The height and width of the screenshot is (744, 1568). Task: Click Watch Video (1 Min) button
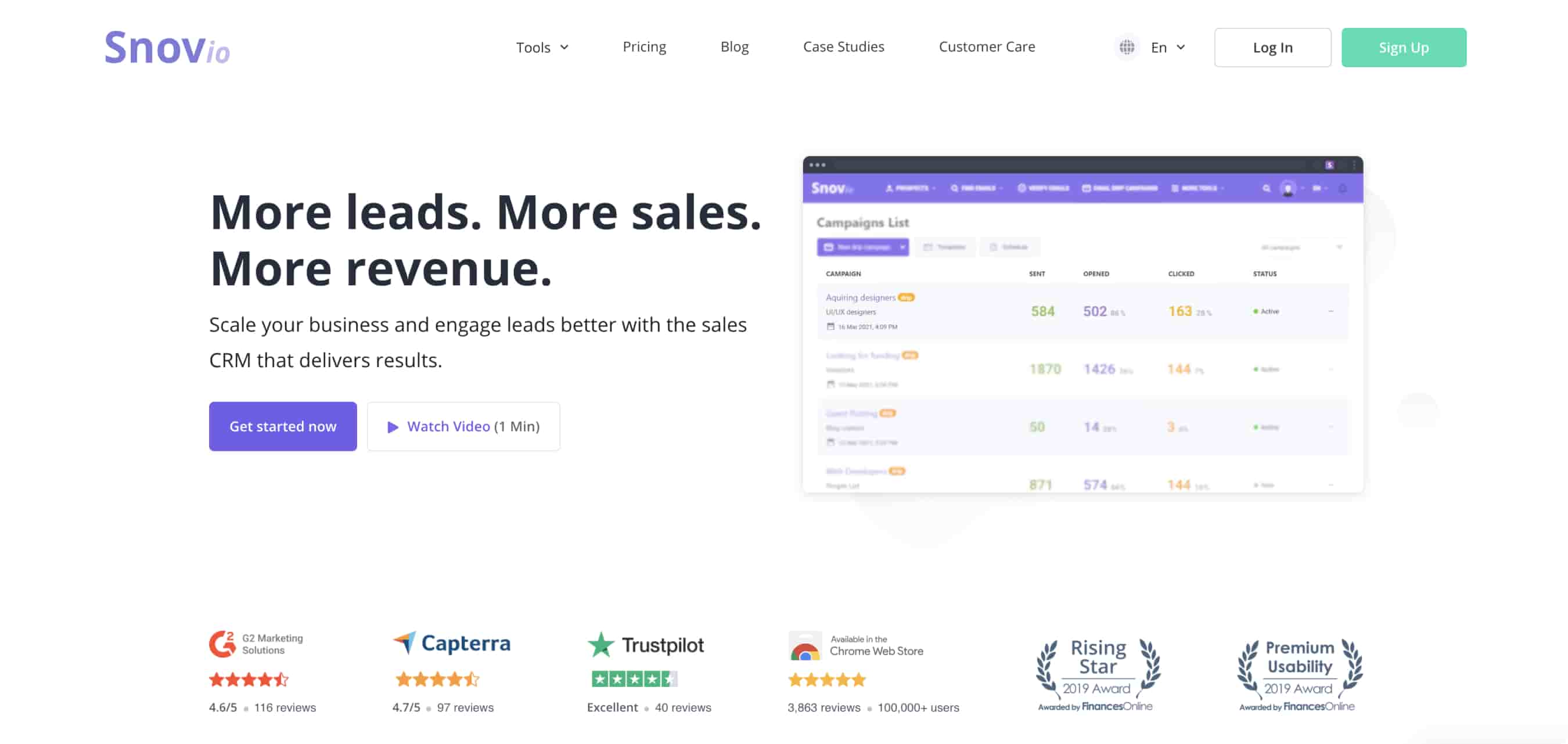click(463, 426)
